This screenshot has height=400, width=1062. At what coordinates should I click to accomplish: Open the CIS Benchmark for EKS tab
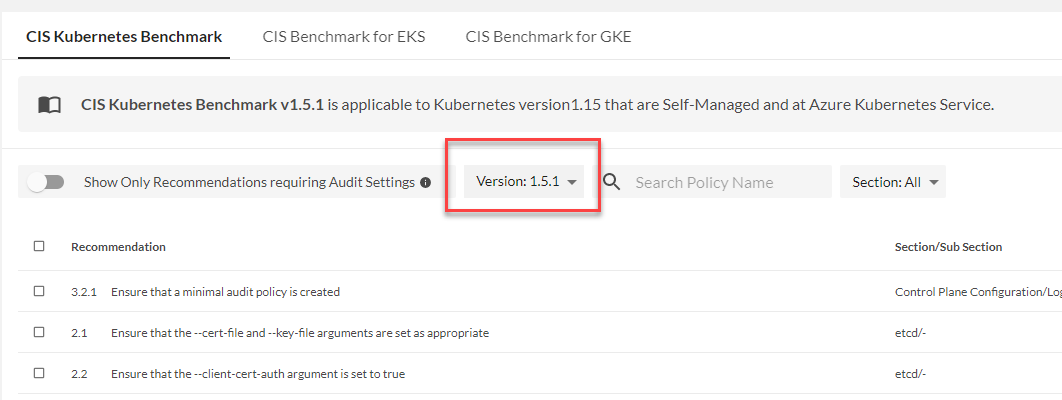(343, 37)
